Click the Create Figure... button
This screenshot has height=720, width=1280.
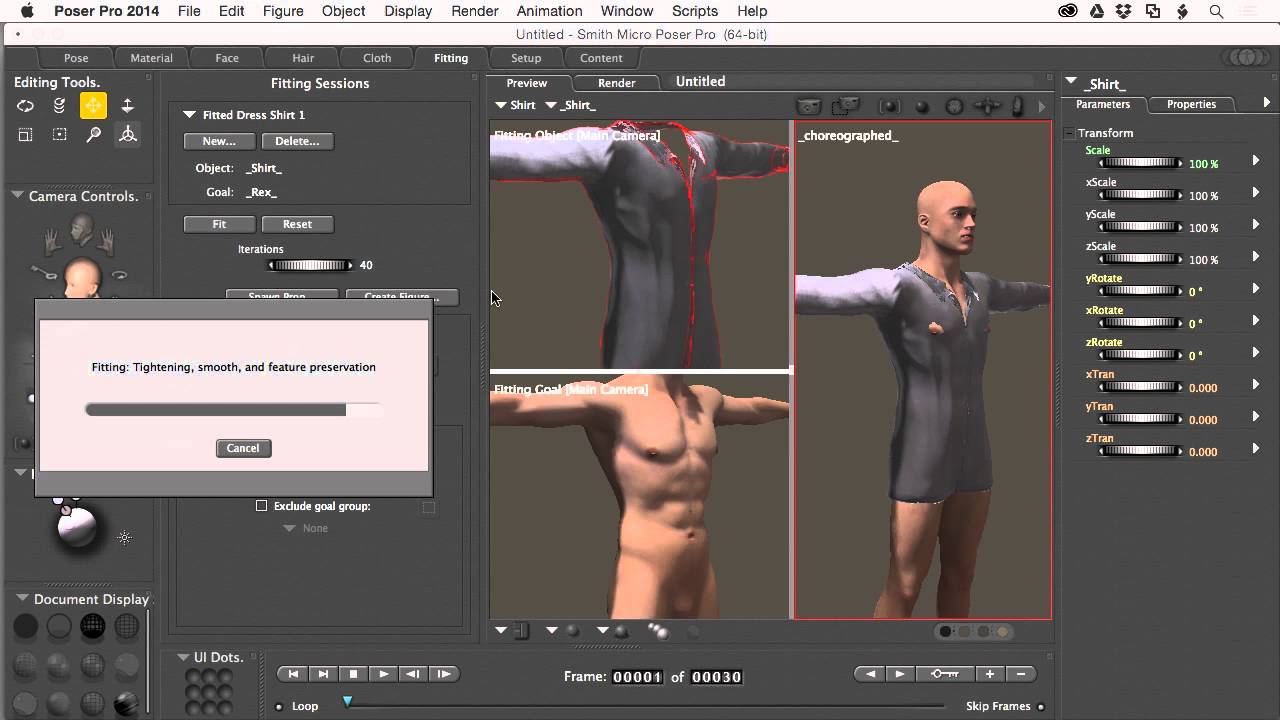(401, 296)
